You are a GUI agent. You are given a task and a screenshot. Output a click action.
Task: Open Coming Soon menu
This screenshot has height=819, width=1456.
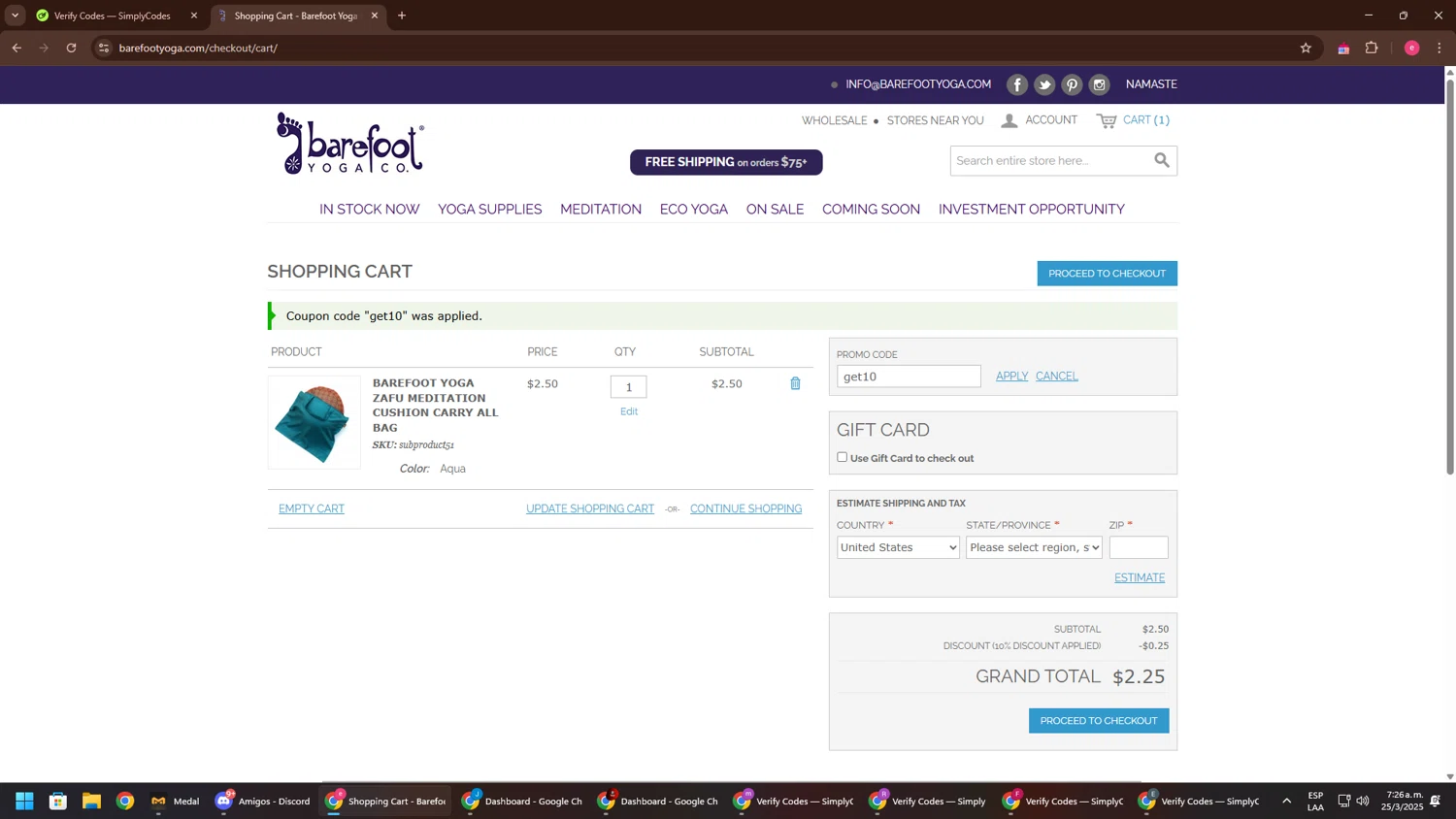tap(871, 209)
